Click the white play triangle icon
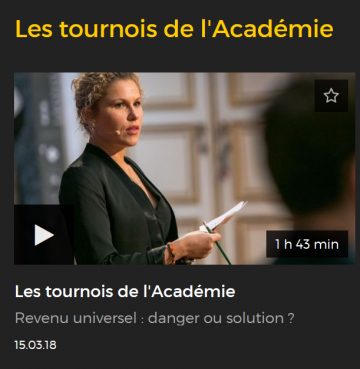Viewport: 360px width, 369px height. click(x=44, y=235)
